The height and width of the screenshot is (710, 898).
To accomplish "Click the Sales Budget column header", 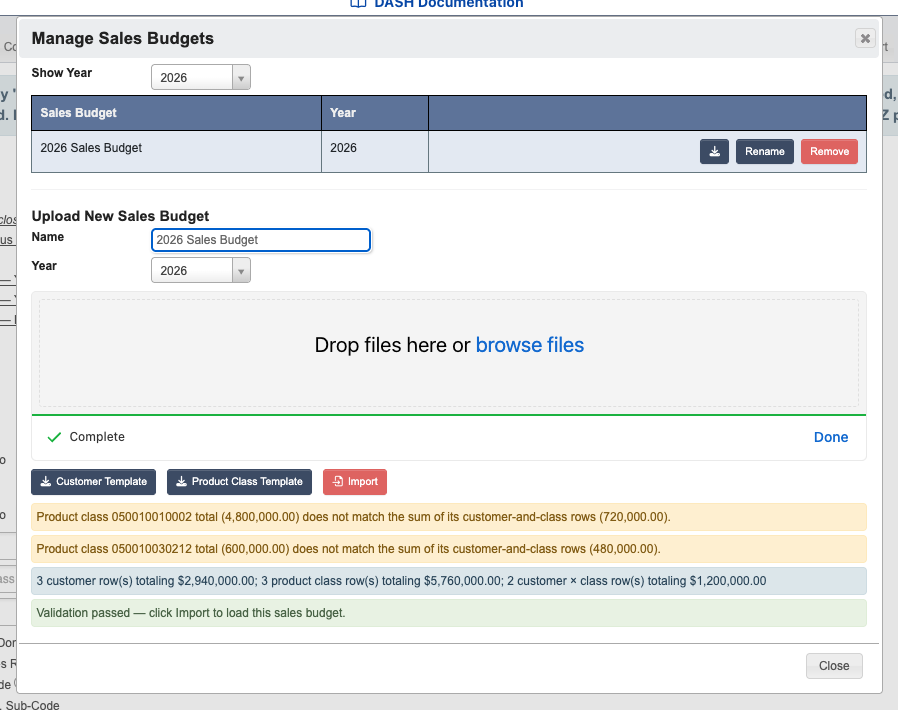I will click(176, 113).
